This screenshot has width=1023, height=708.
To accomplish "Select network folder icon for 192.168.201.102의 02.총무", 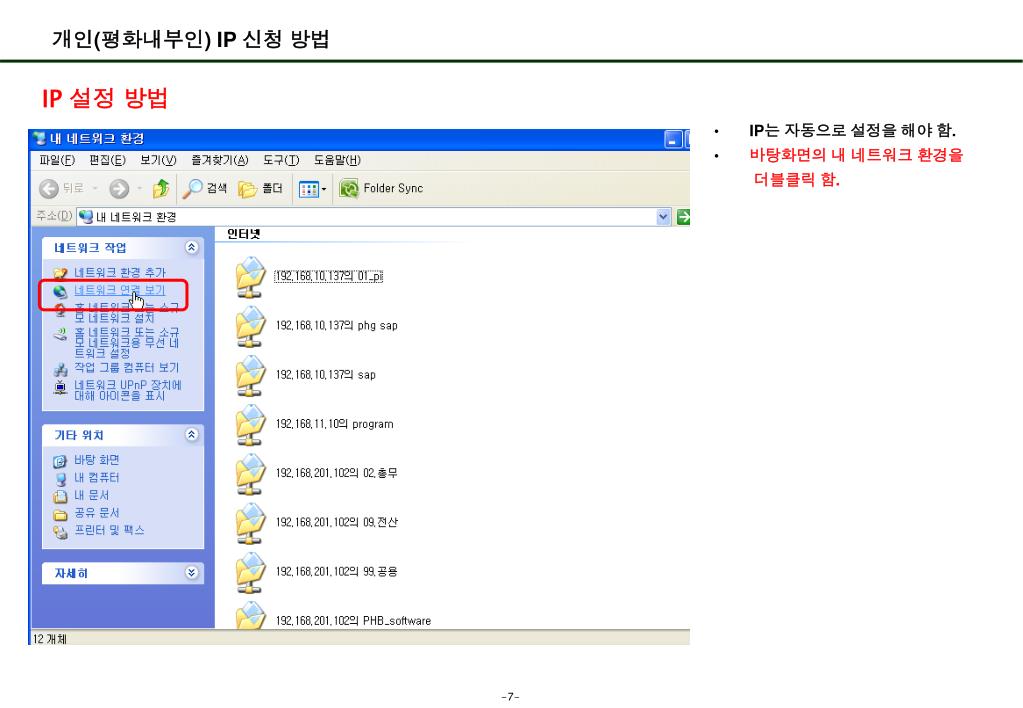I will [250, 474].
